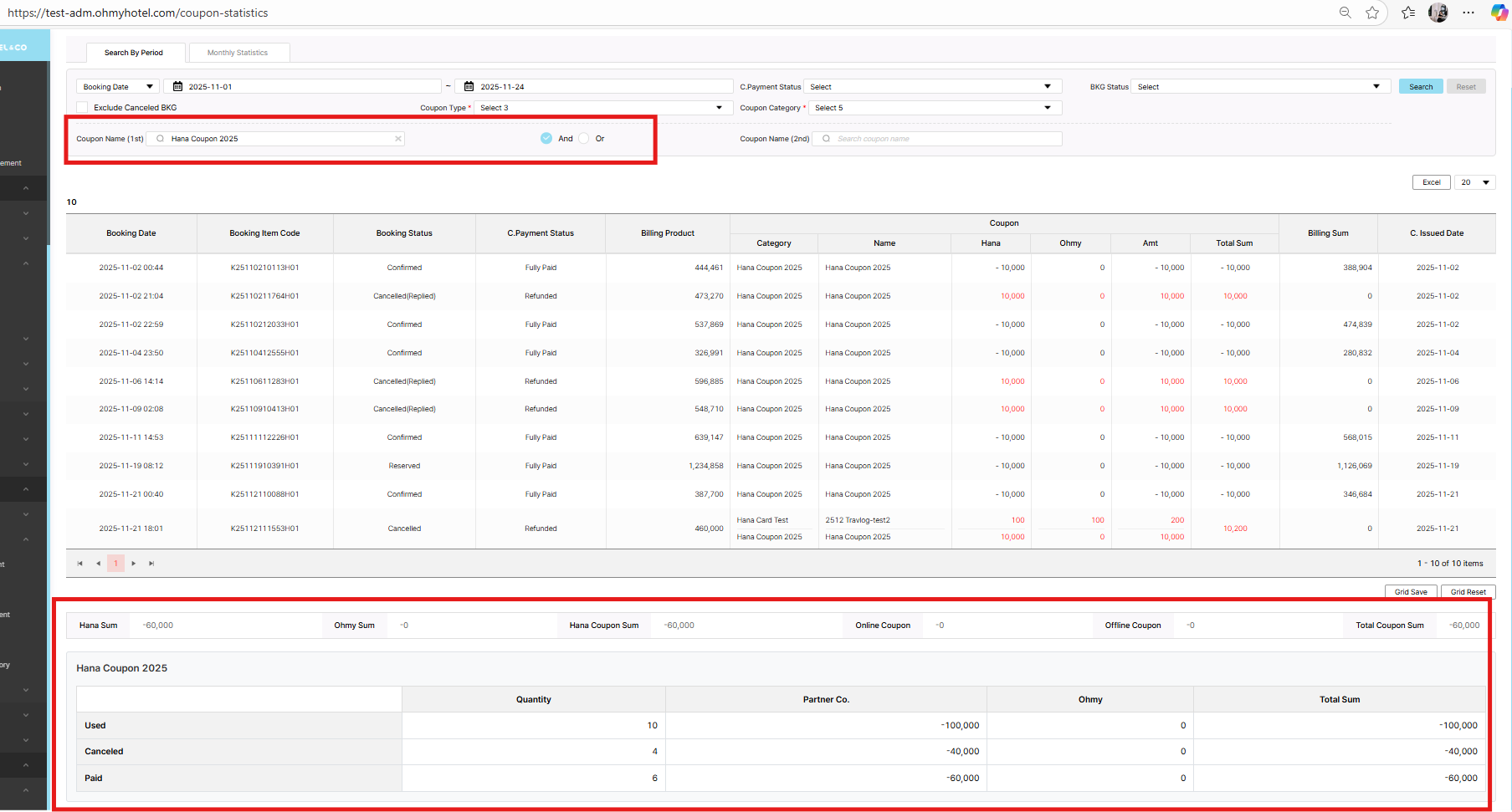The image size is (1512, 812).
Task: Select the Search By Period tab
Action: pos(134,53)
